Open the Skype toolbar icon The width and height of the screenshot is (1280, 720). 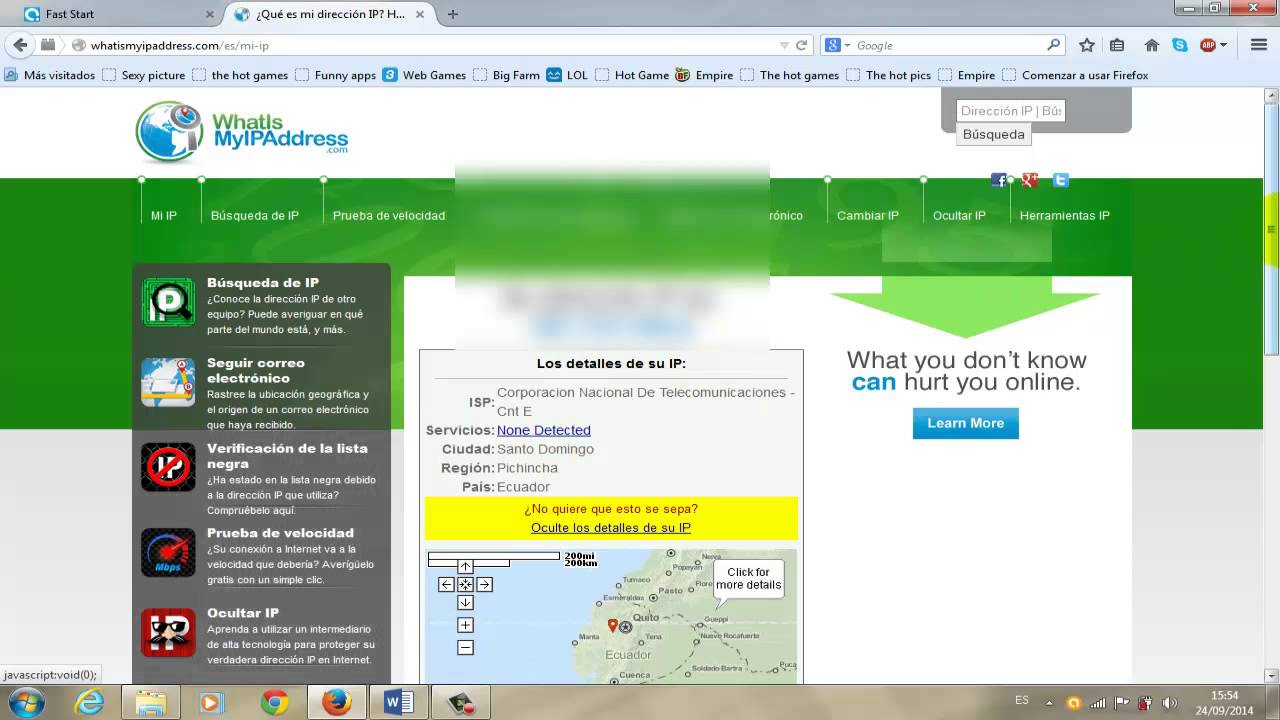click(1180, 45)
